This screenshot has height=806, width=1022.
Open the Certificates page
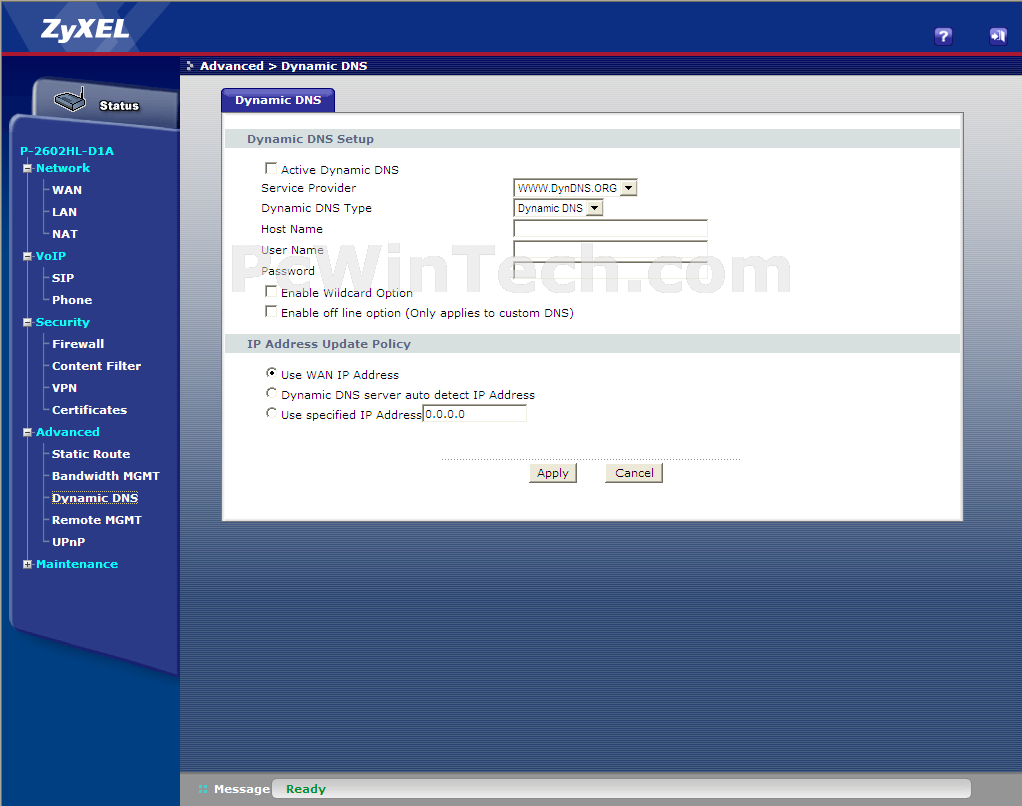click(x=89, y=410)
